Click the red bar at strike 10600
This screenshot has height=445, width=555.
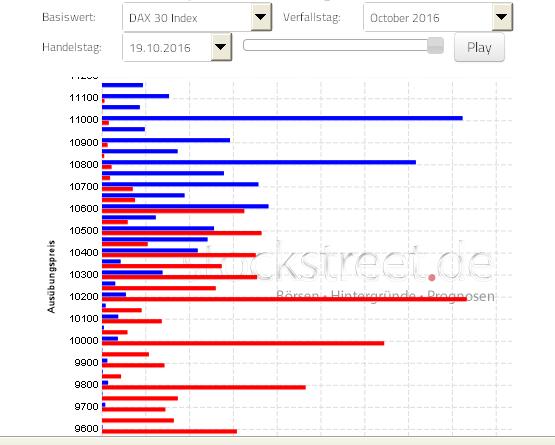[x=173, y=211]
